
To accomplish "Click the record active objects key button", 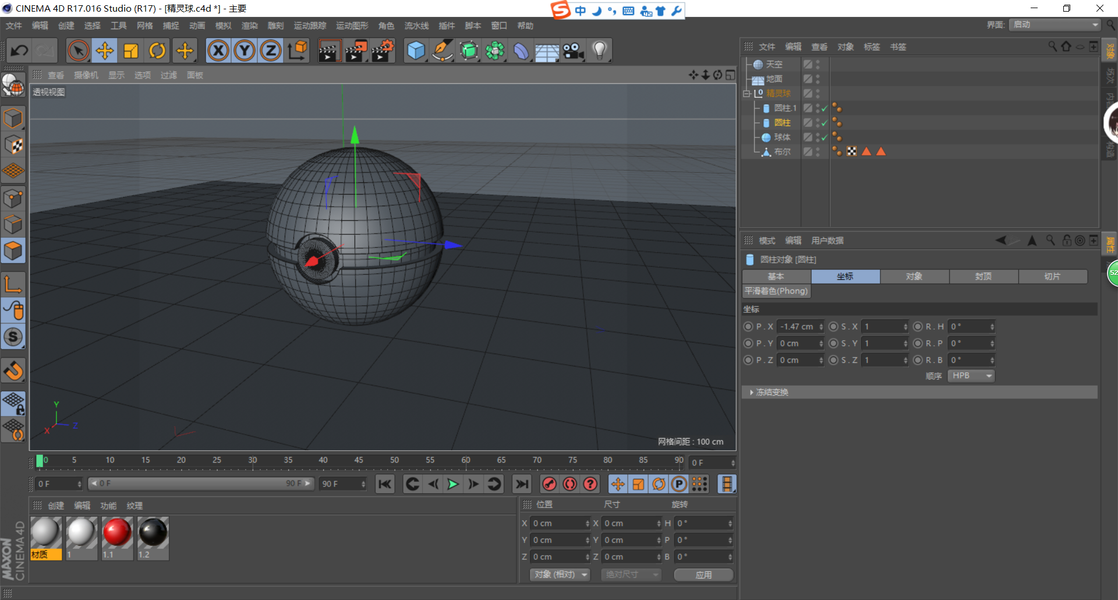I will point(549,485).
